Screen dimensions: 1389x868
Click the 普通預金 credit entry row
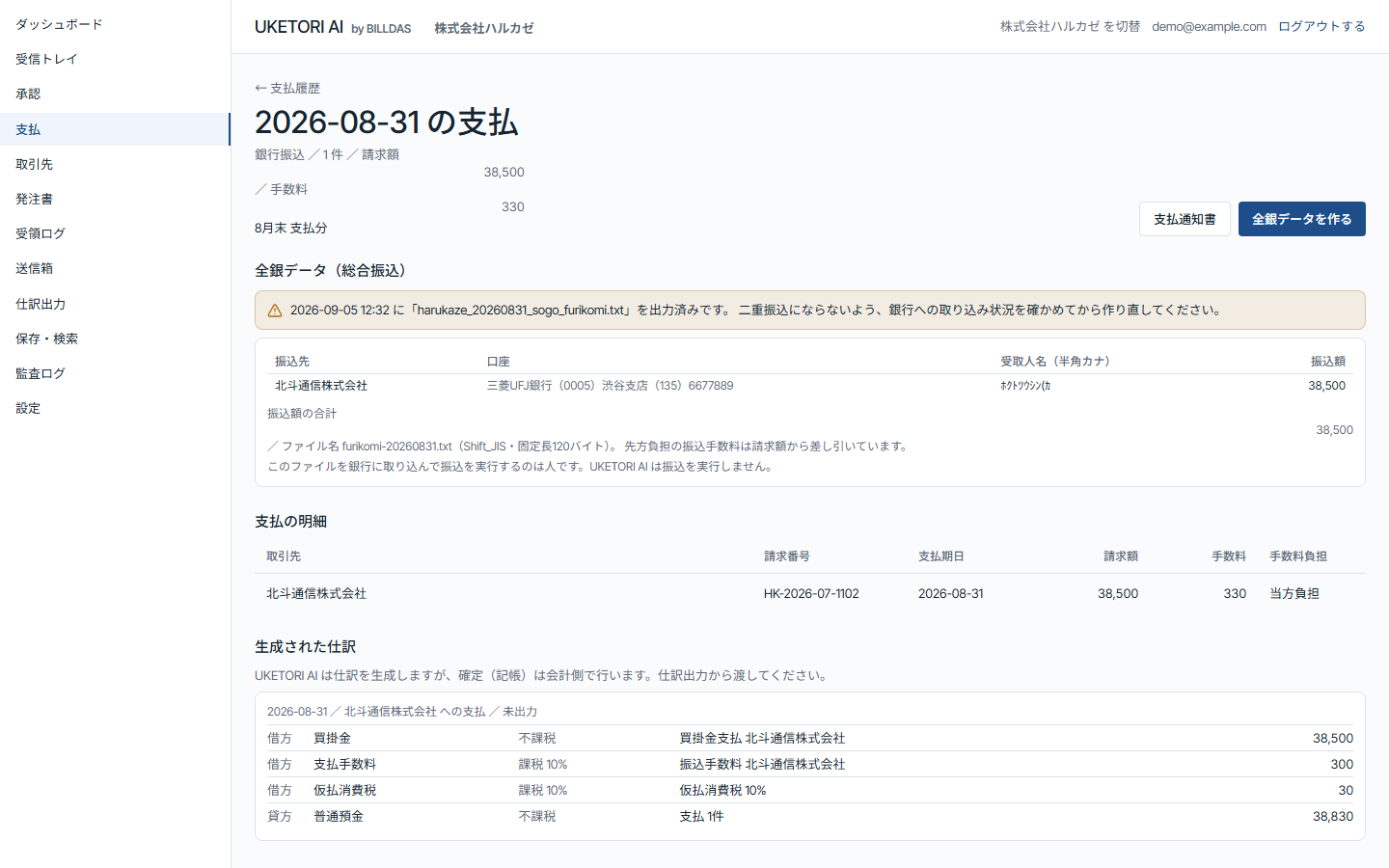810,816
